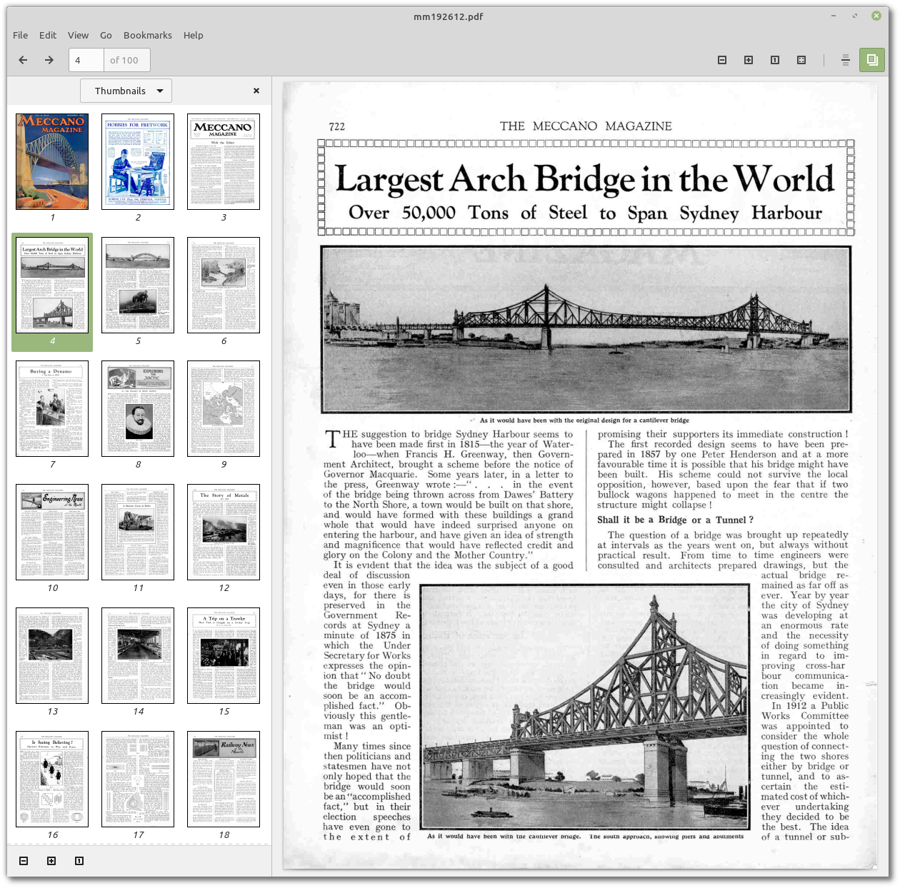This screenshot has height=888, width=900.
Task: Open the Thumbnails sidebar dropdown
Action: click(x=126, y=90)
